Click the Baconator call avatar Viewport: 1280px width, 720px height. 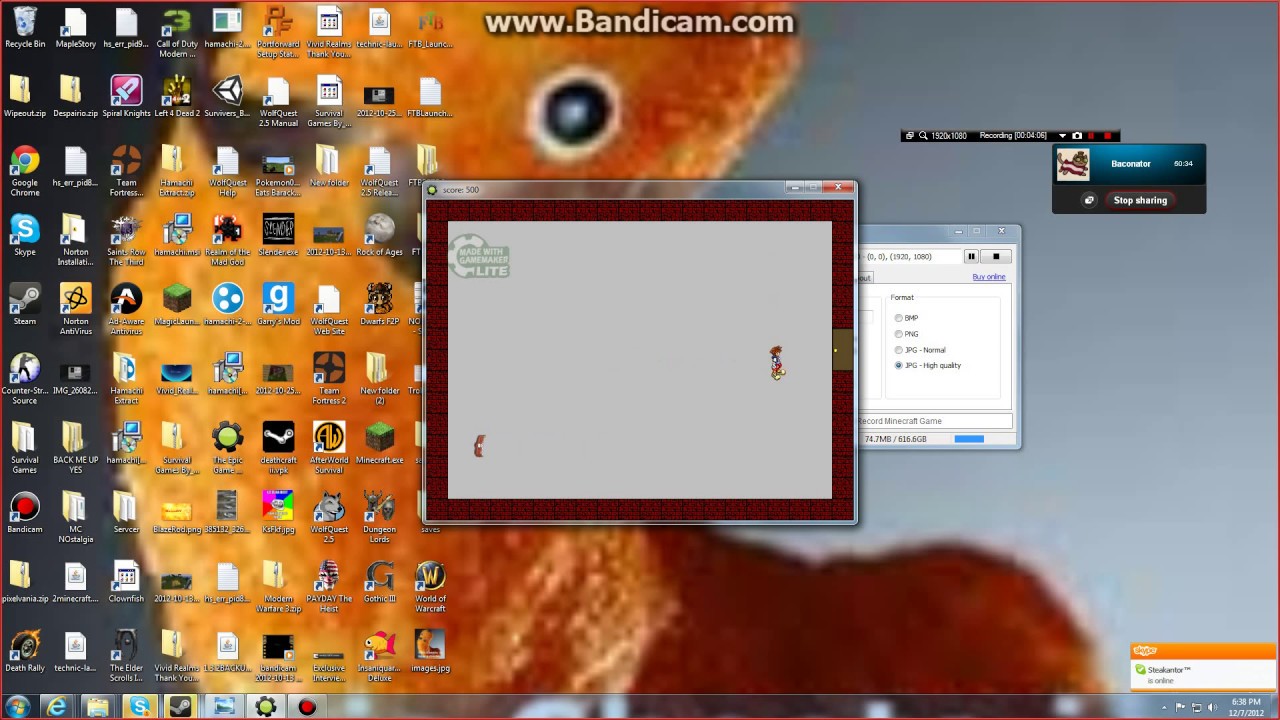click(x=1073, y=164)
